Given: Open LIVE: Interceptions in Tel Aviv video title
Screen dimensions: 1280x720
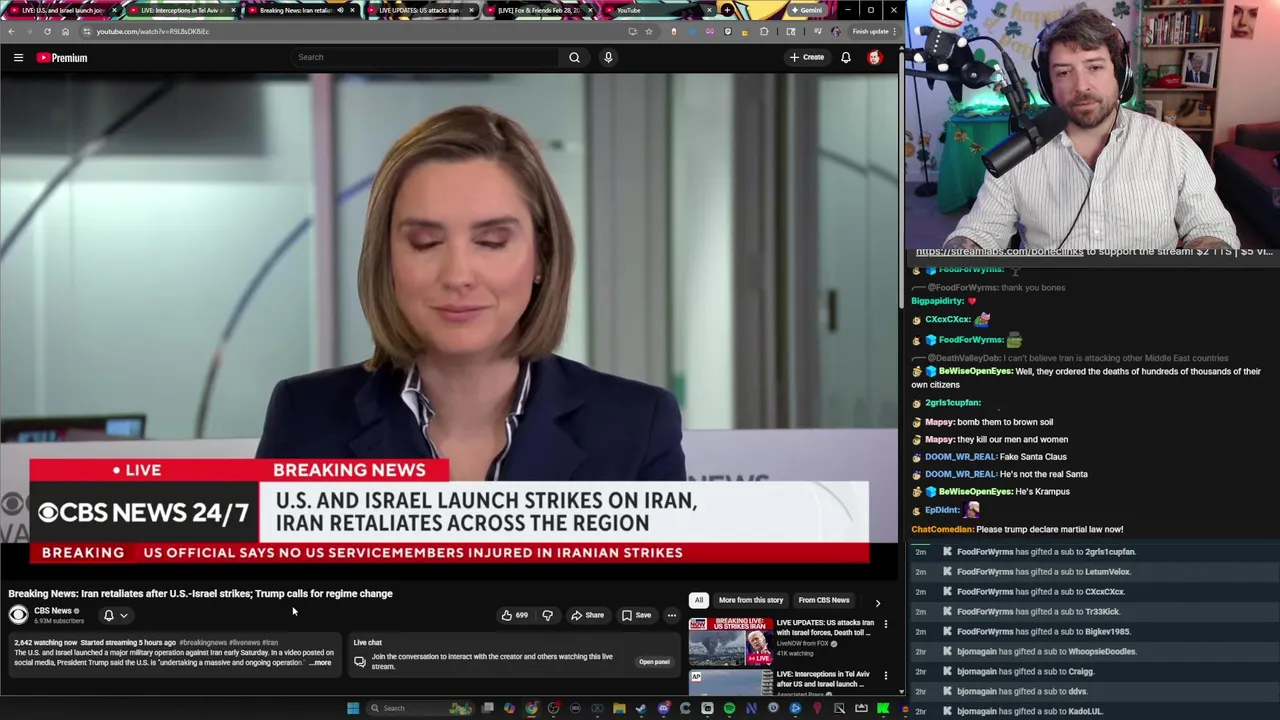Looking at the screenshot, I should coord(823,679).
